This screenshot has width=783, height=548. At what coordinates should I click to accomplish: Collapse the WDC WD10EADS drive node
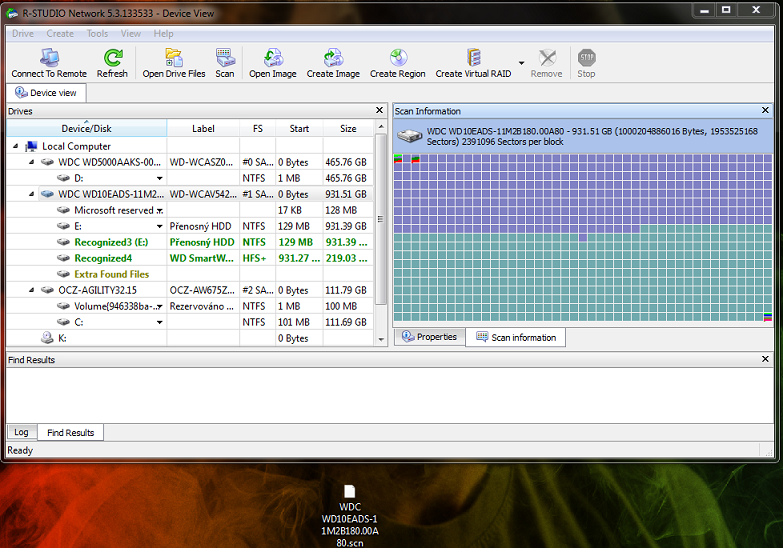point(31,194)
